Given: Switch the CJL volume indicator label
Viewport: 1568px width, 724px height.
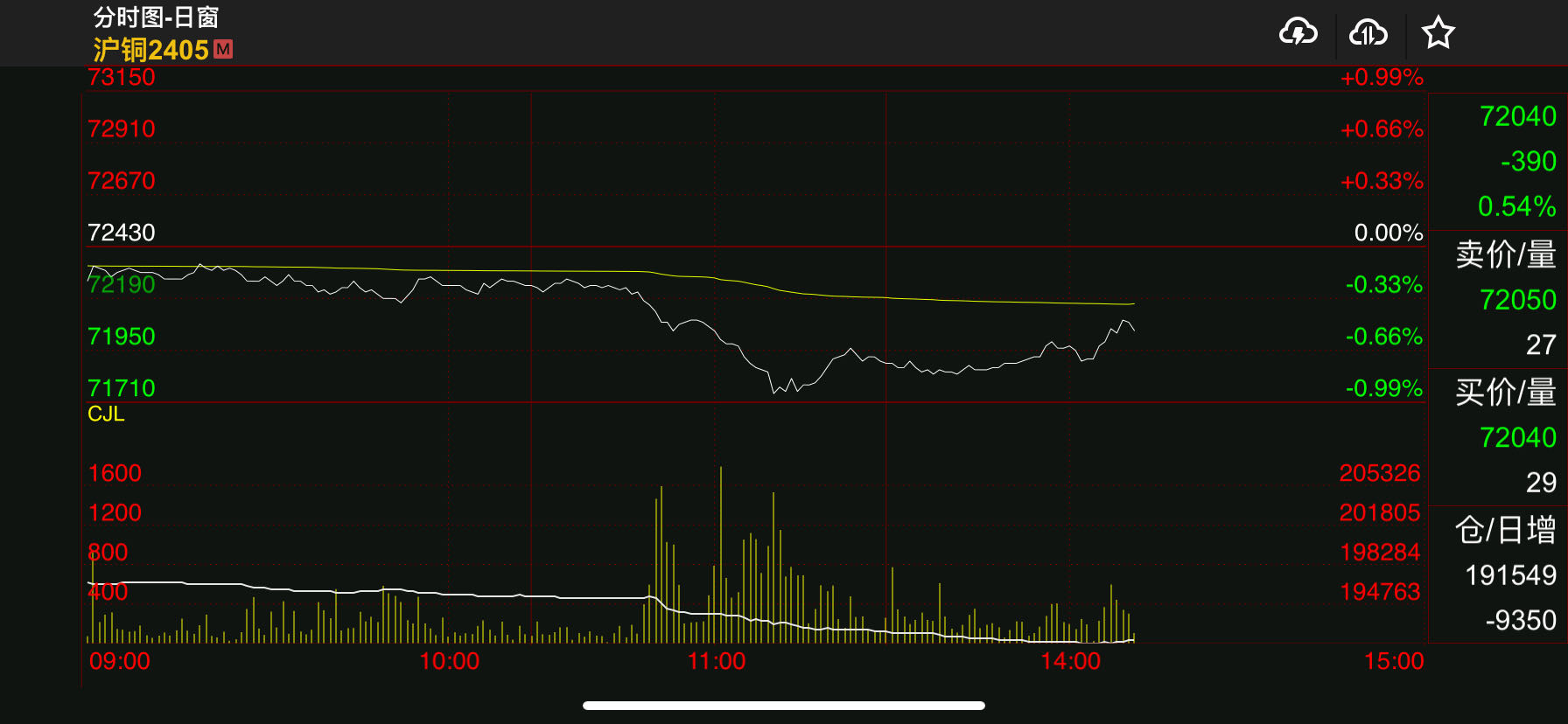Looking at the screenshot, I should pos(106,414).
